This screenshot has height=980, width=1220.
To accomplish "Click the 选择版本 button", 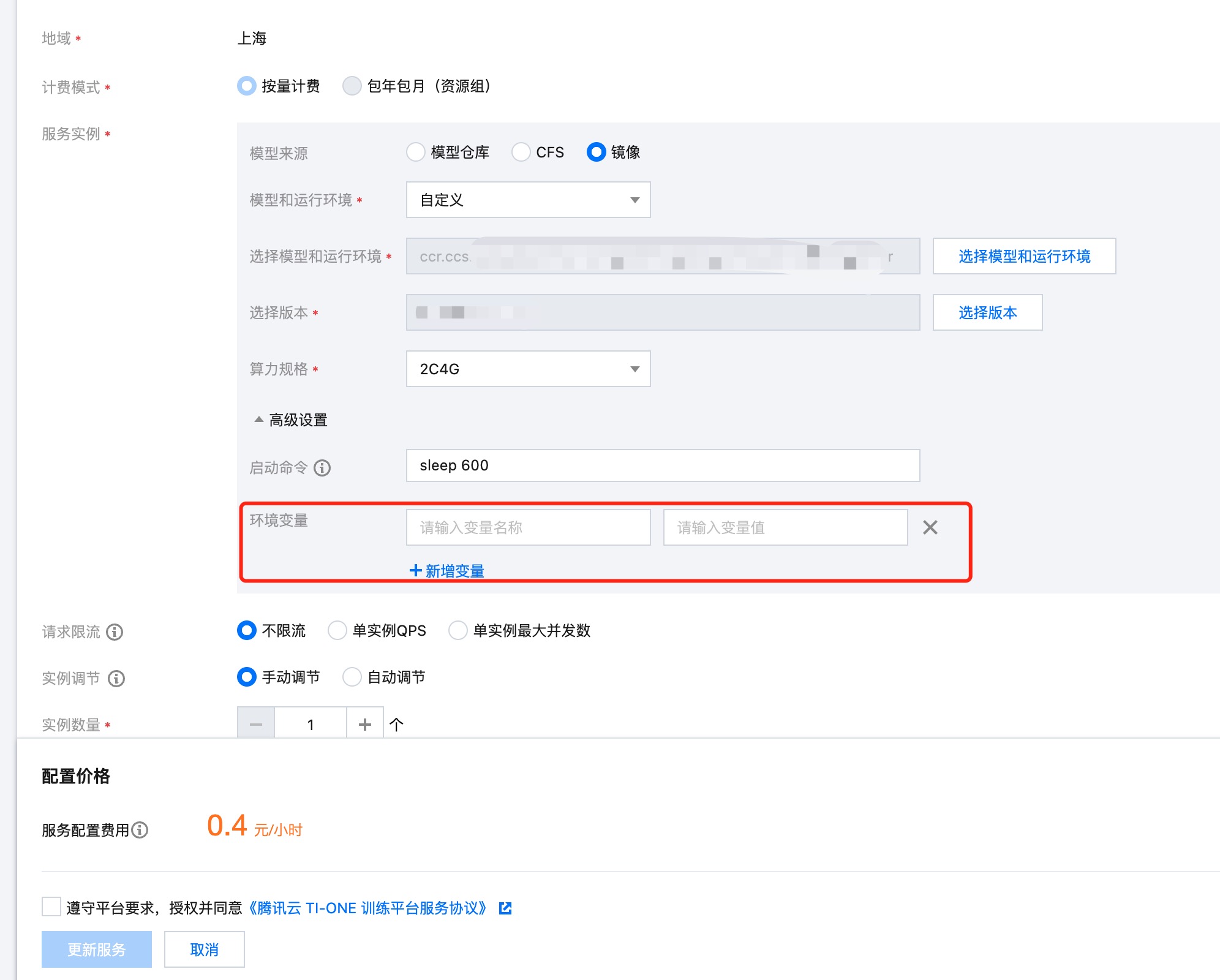I will [x=987, y=312].
